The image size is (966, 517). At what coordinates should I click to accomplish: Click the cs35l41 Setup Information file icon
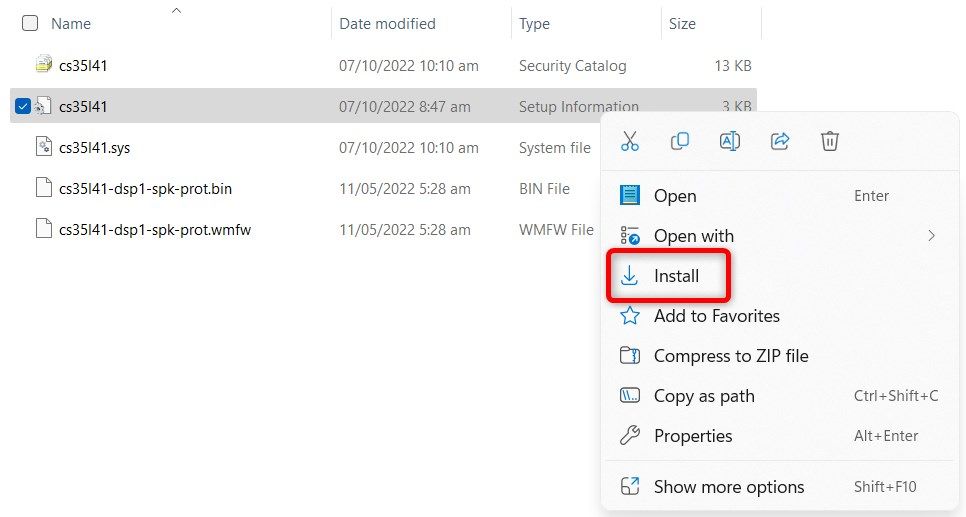coord(43,106)
